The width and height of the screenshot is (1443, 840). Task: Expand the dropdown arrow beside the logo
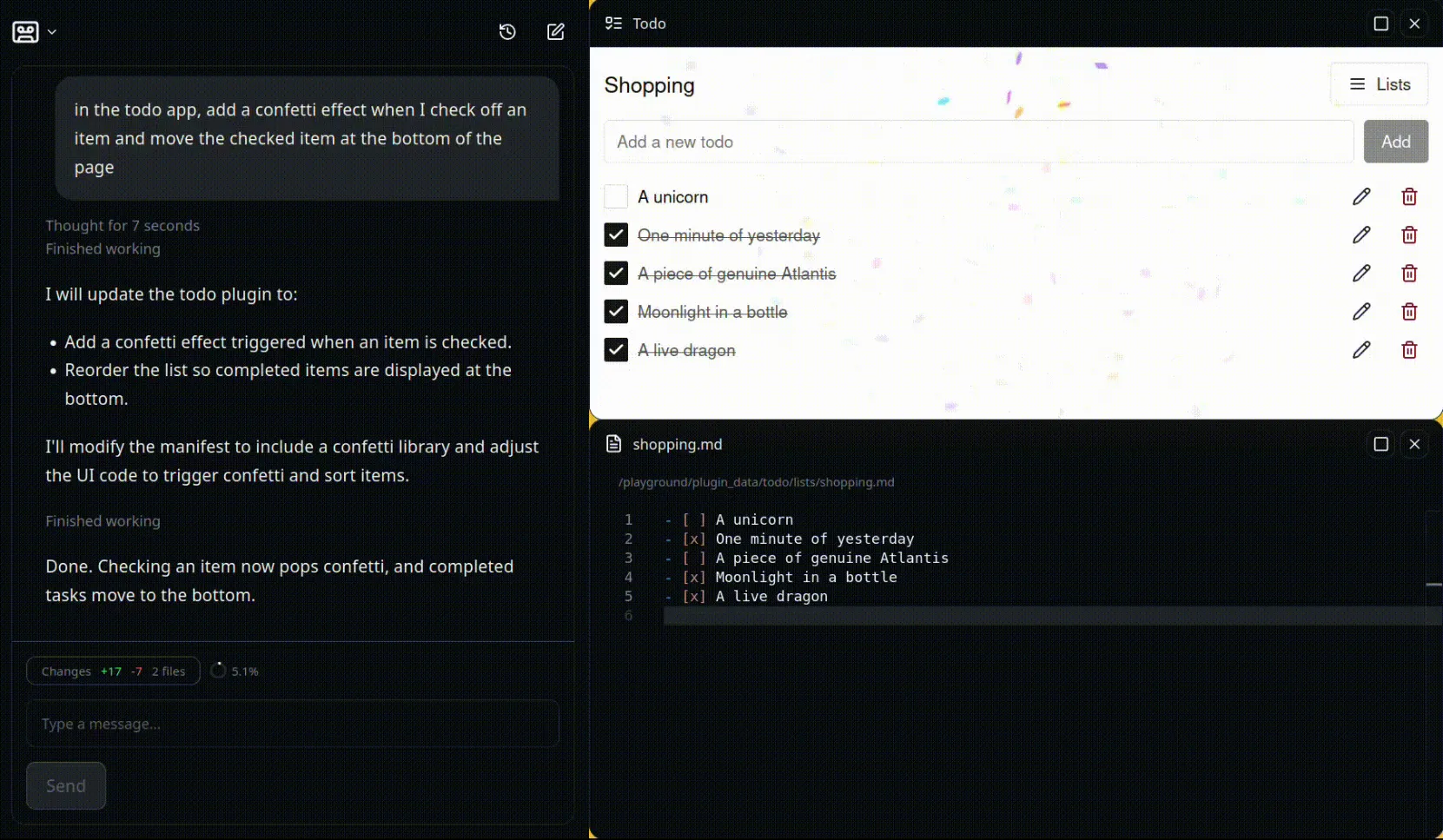(x=52, y=32)
